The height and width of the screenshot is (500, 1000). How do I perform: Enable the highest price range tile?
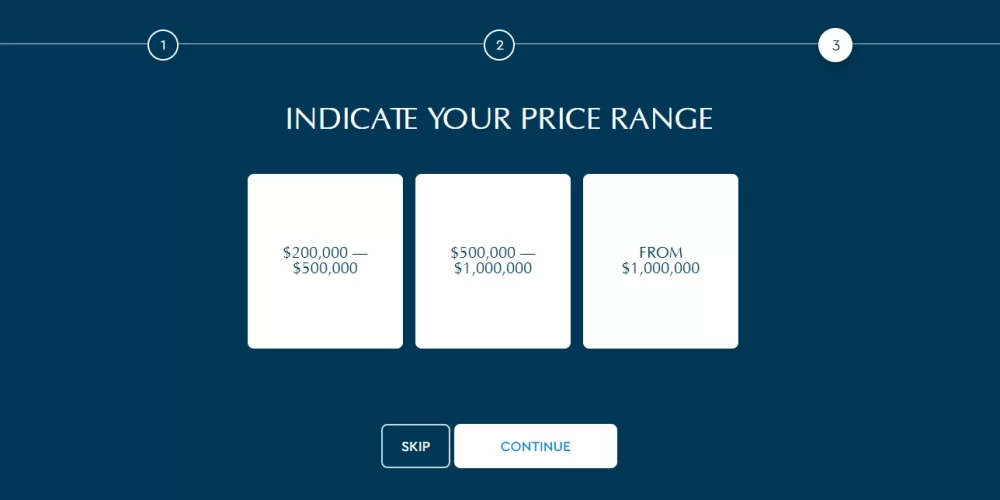(660, 261)
